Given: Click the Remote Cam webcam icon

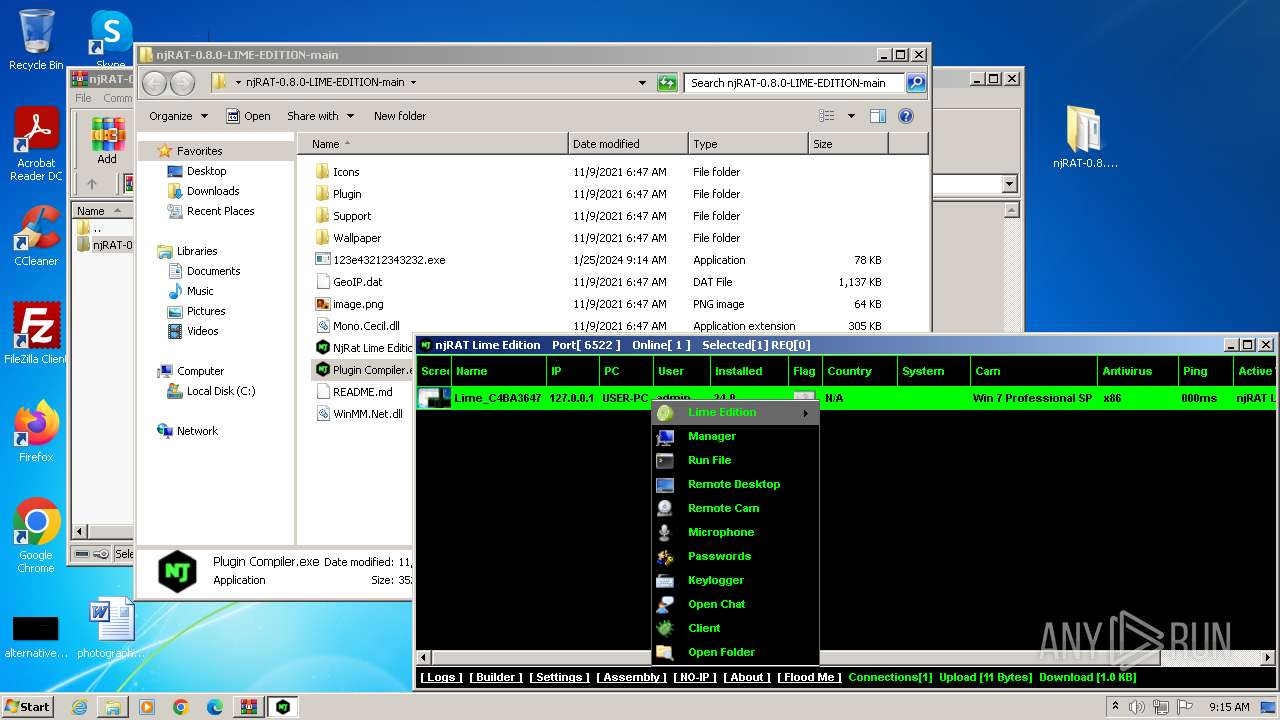Looking at the screenshot, I should click(665, 508).
